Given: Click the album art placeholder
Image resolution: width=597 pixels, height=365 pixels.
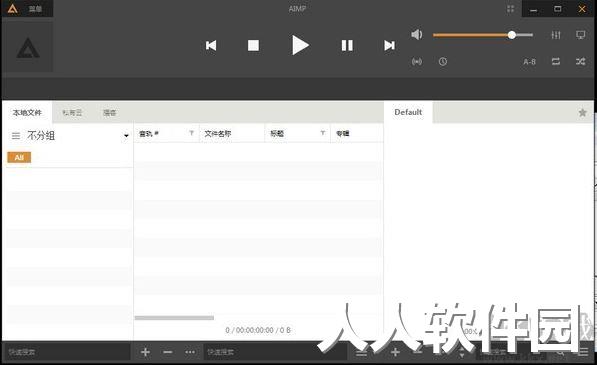Looking at the screenshot, I should point(28,48).
